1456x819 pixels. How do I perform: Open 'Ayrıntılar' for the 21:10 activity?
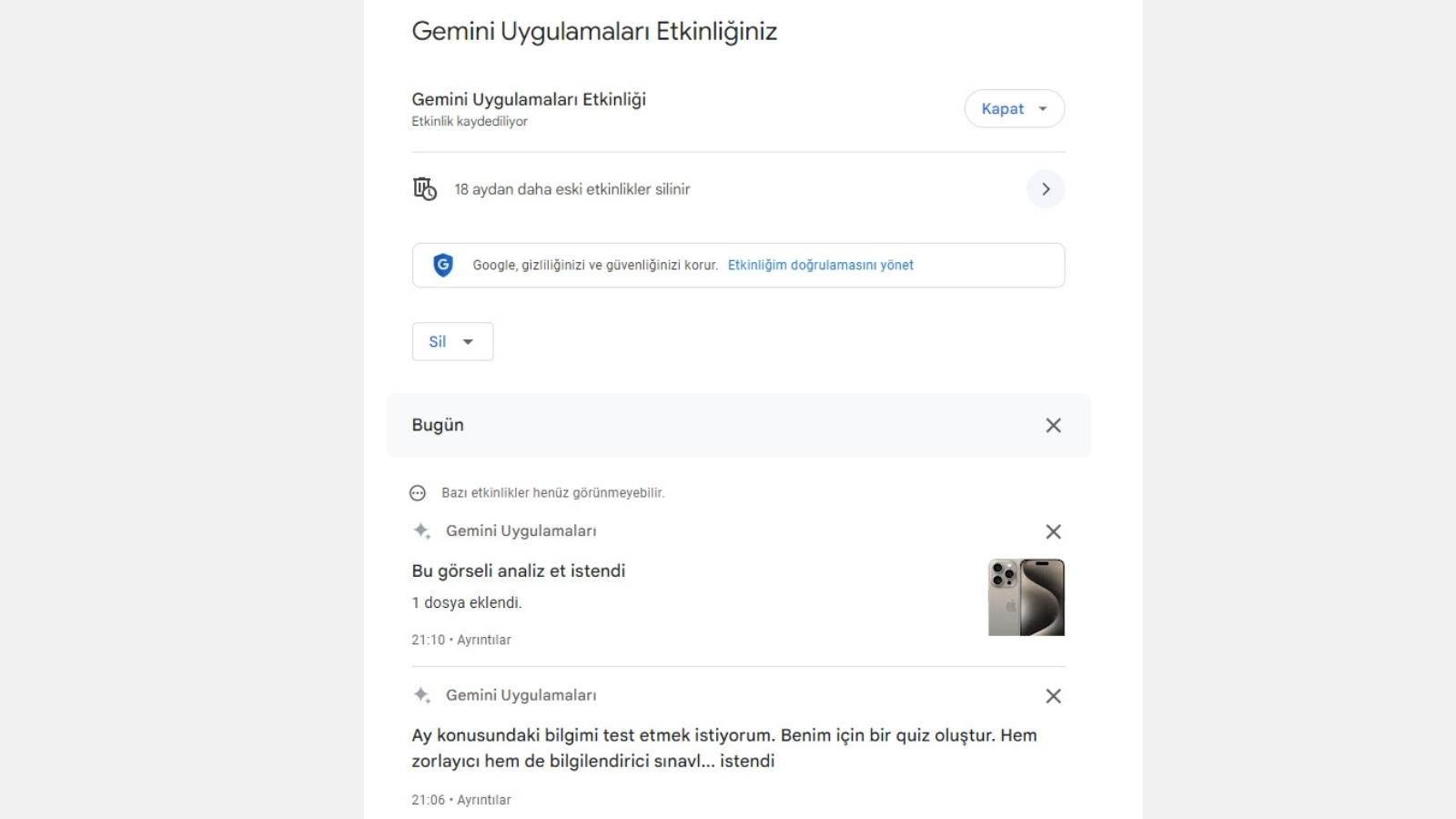click(488, 640)
